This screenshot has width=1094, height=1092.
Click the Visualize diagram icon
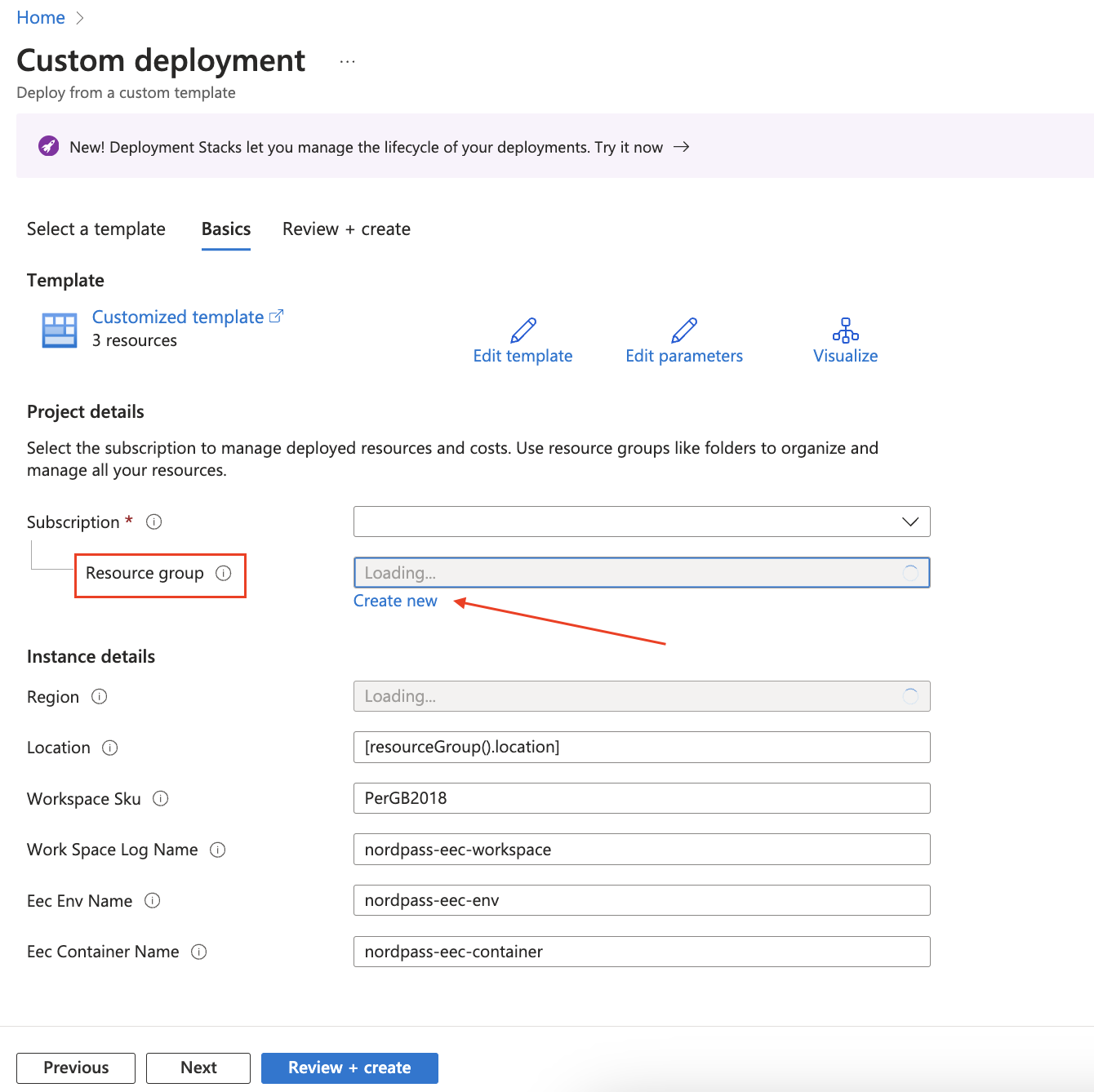pyautogui.click(x=846, y=330)
